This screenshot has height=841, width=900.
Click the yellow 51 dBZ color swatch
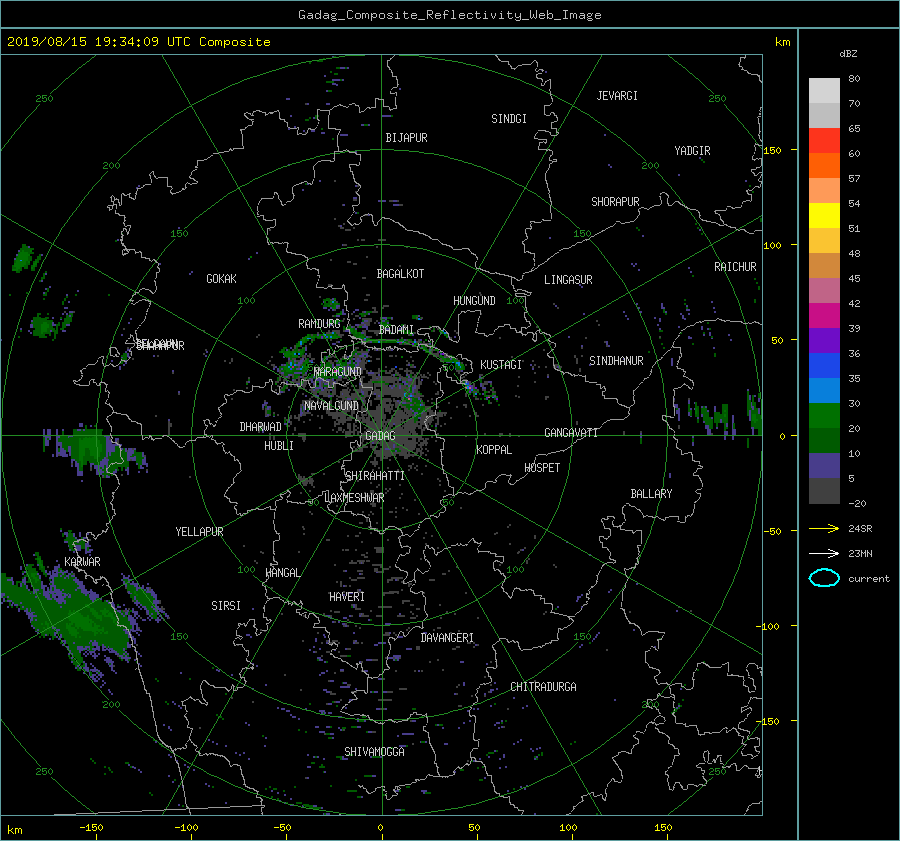click(x=824, y=216)
